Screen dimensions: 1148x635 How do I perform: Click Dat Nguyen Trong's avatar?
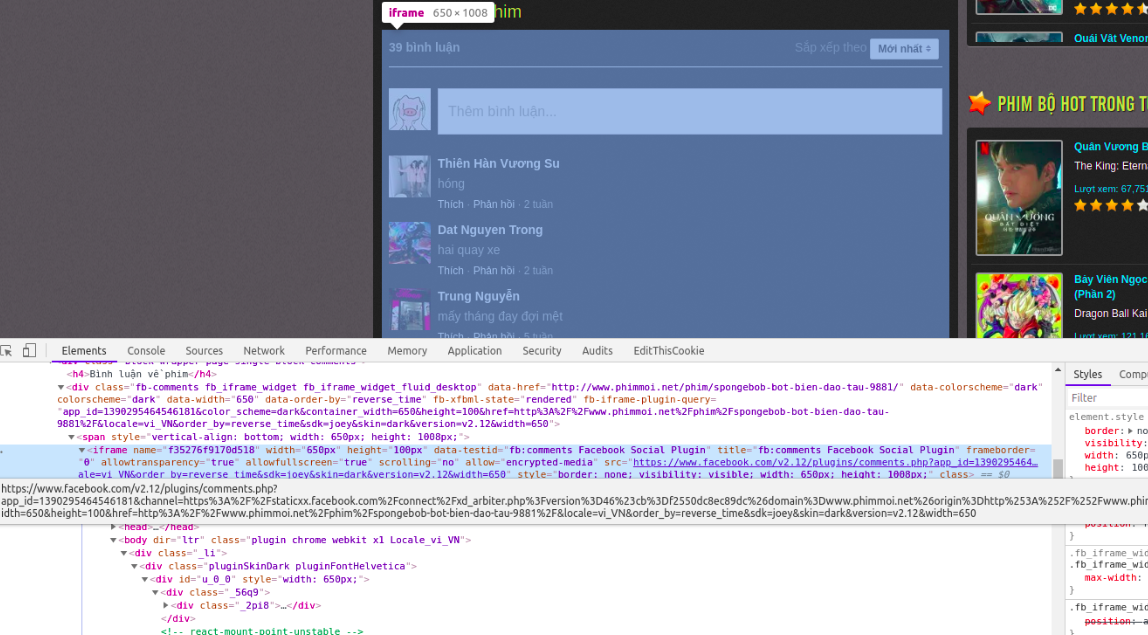[x=409, y=242]
